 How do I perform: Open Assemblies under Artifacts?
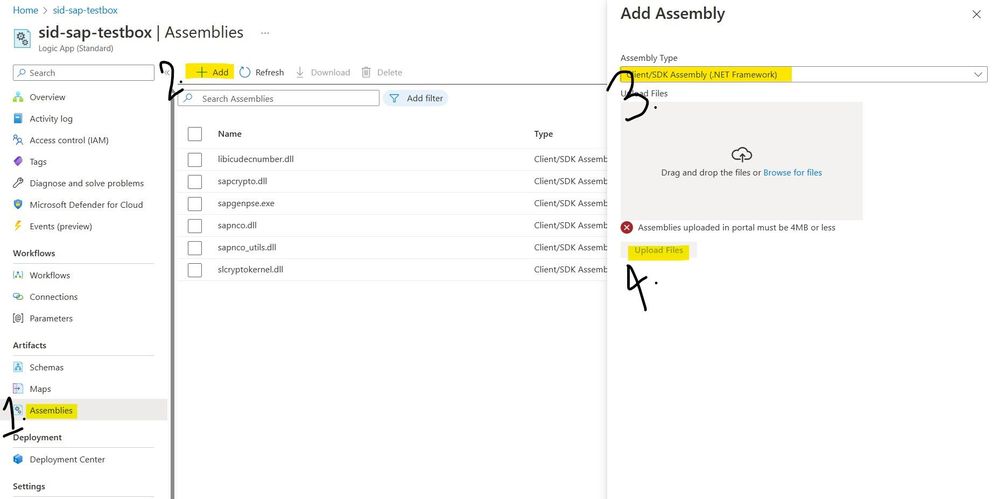[x=51, y=411]
